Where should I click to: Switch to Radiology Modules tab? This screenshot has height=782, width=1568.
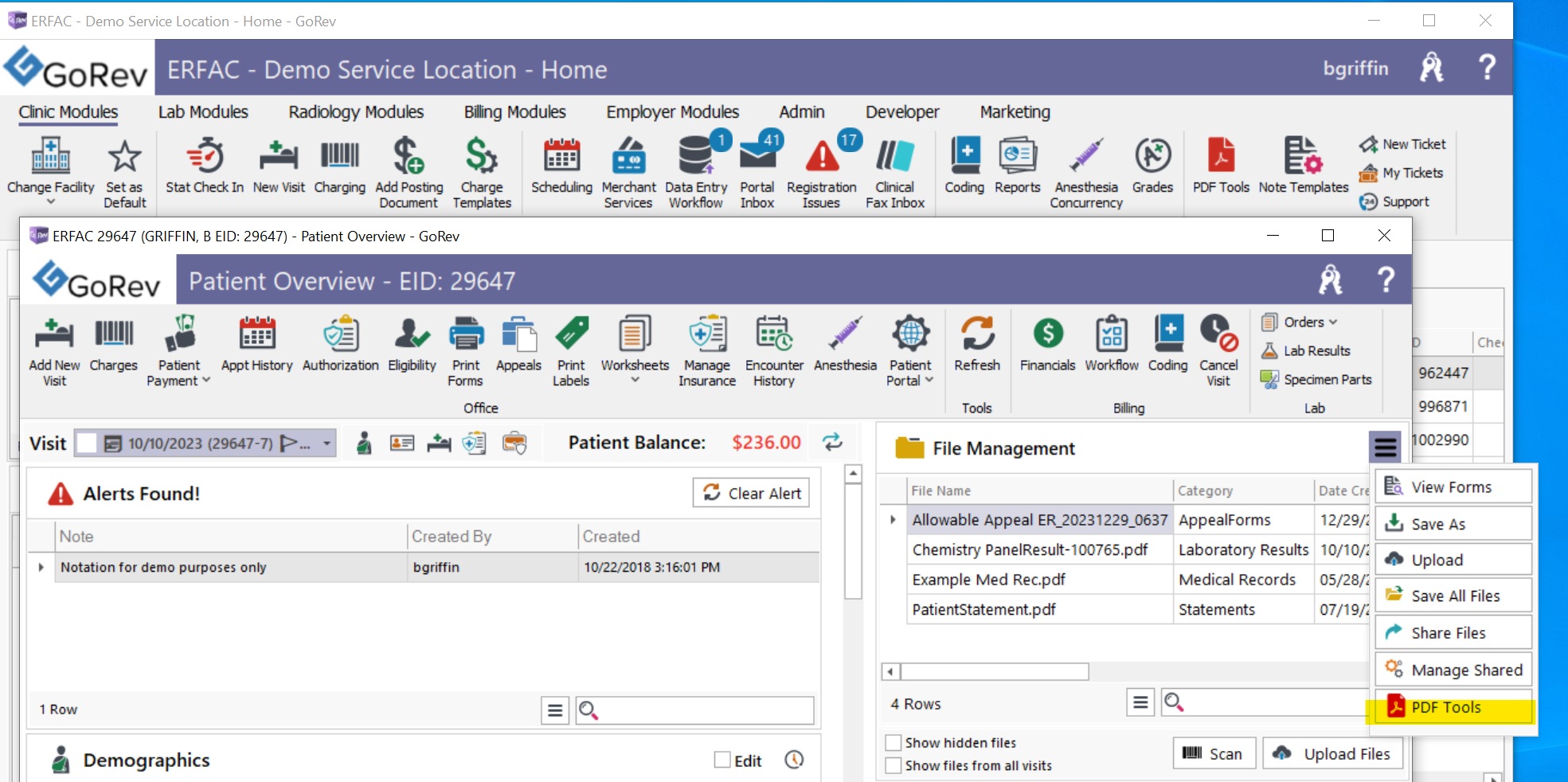point(356,112)
